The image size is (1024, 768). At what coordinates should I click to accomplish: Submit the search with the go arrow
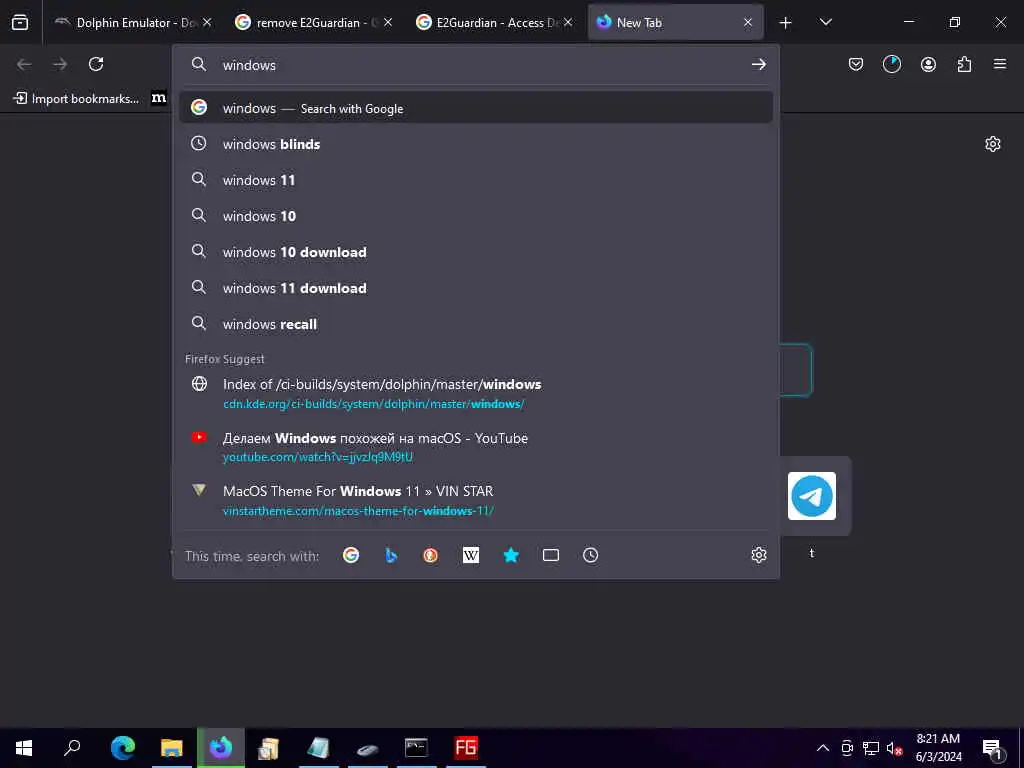tap(758, 64)
